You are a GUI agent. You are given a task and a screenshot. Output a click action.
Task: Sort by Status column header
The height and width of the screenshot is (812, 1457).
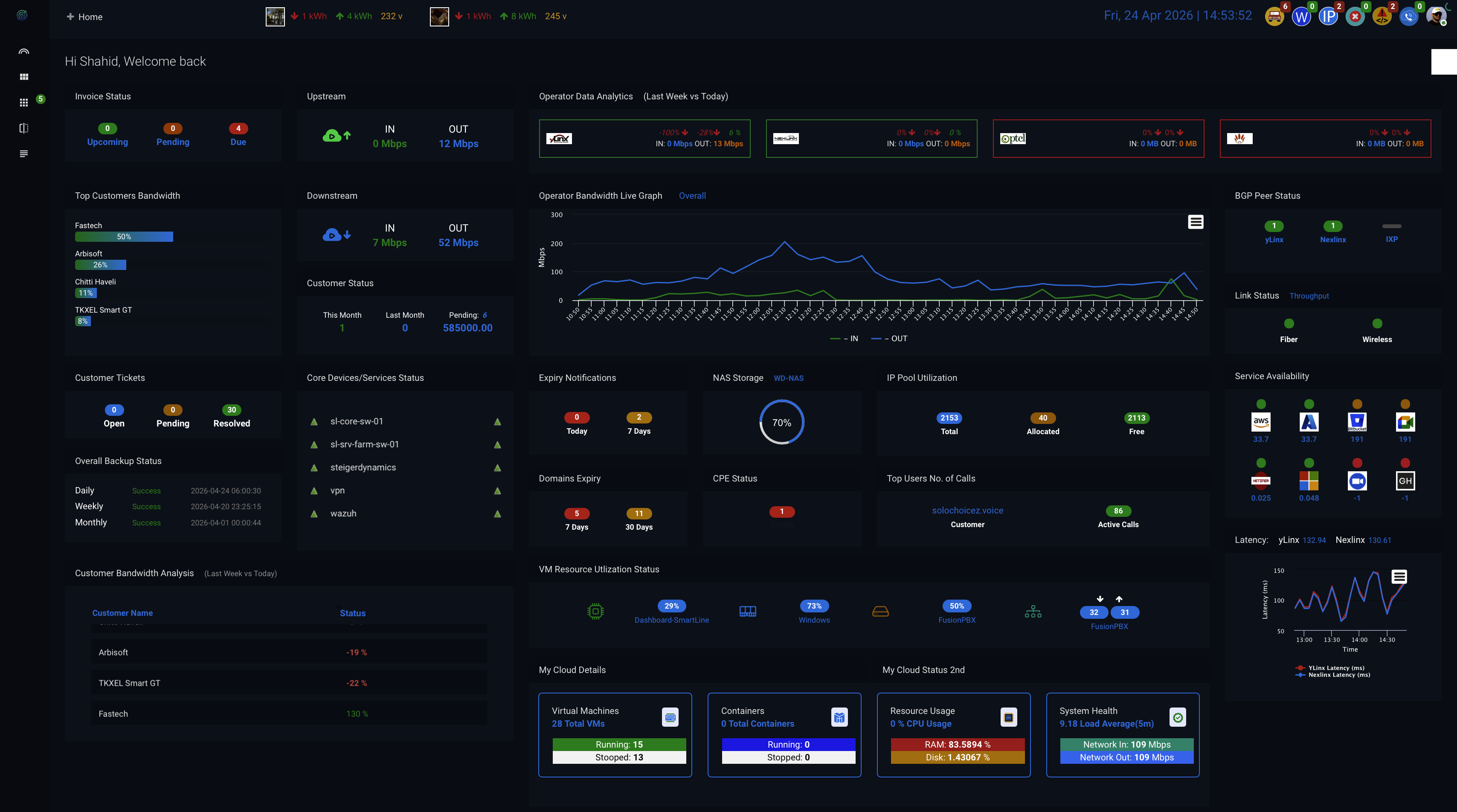point(352,613)
